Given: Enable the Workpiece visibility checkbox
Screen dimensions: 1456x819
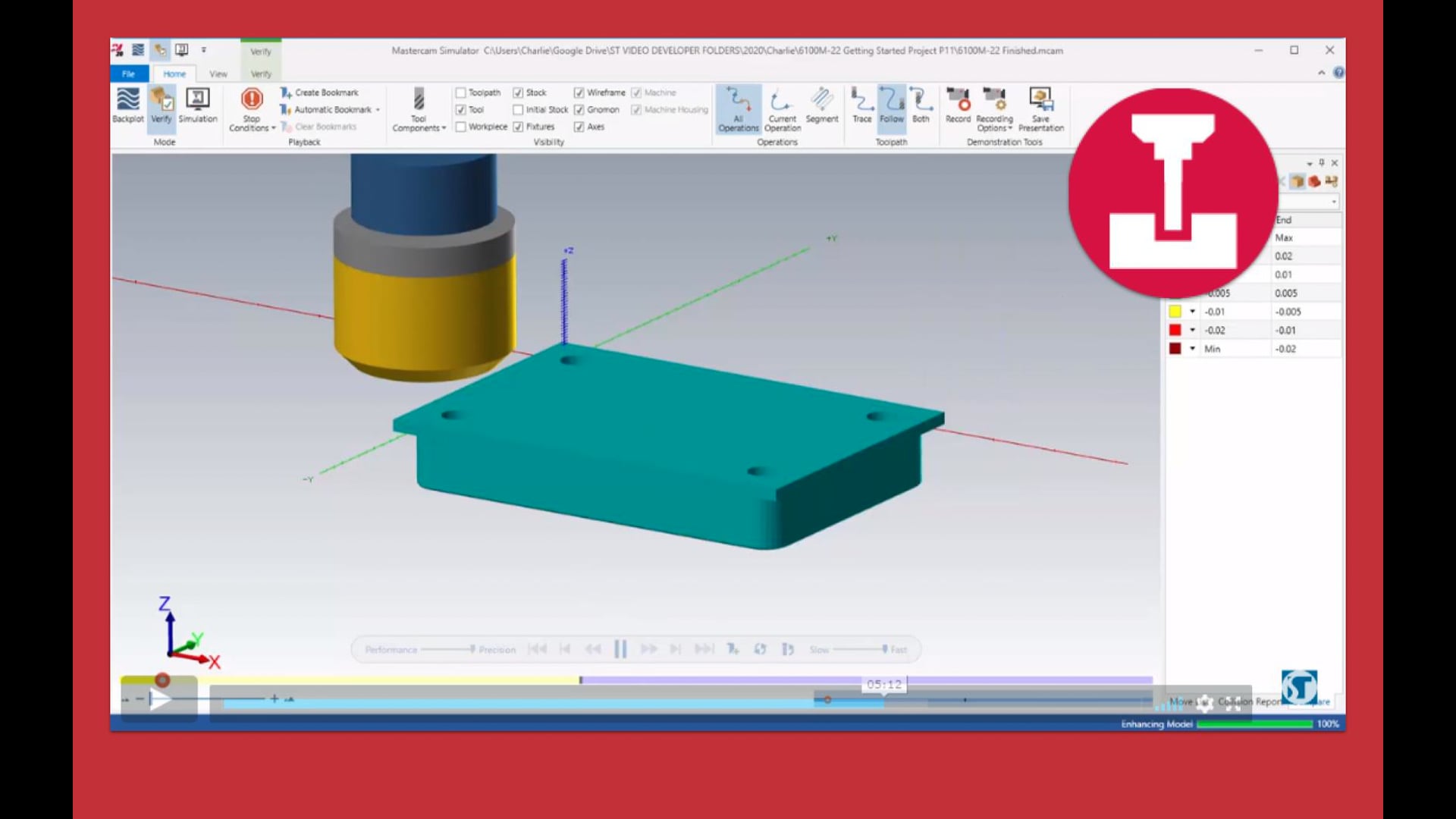Looking at the screenshot, I should pyautogui.click(x=460, y=127).
